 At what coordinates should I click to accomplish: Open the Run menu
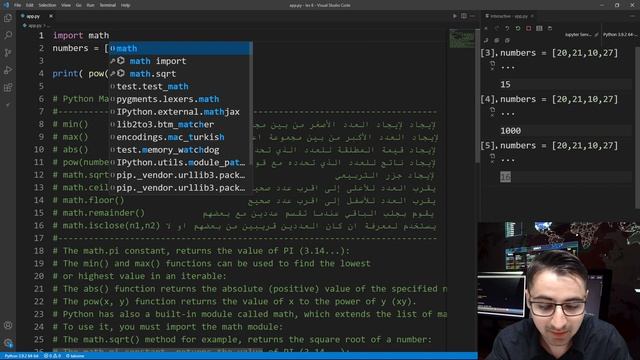(x=90, y=5)
